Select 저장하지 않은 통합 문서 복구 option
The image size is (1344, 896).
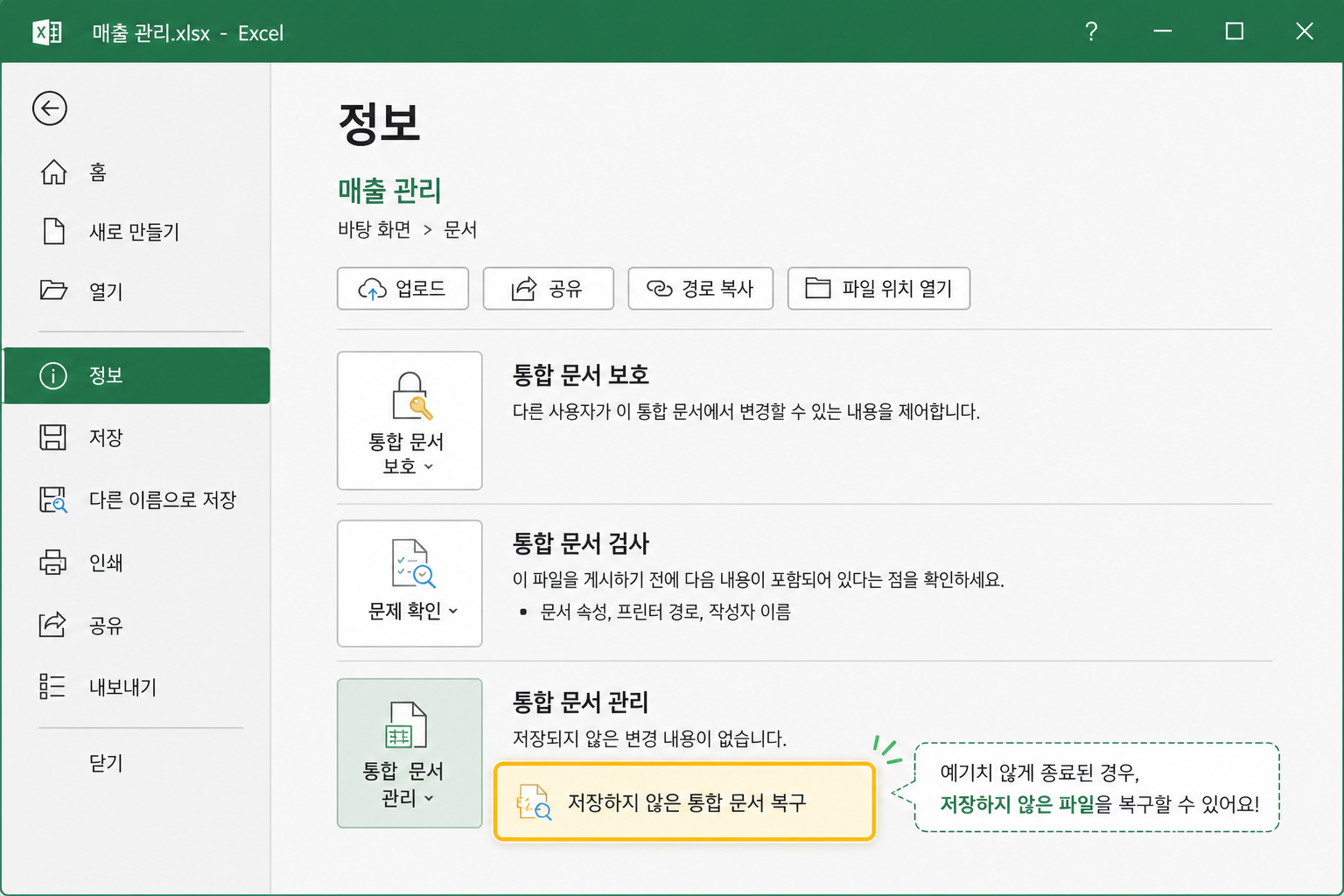point(684,801)
